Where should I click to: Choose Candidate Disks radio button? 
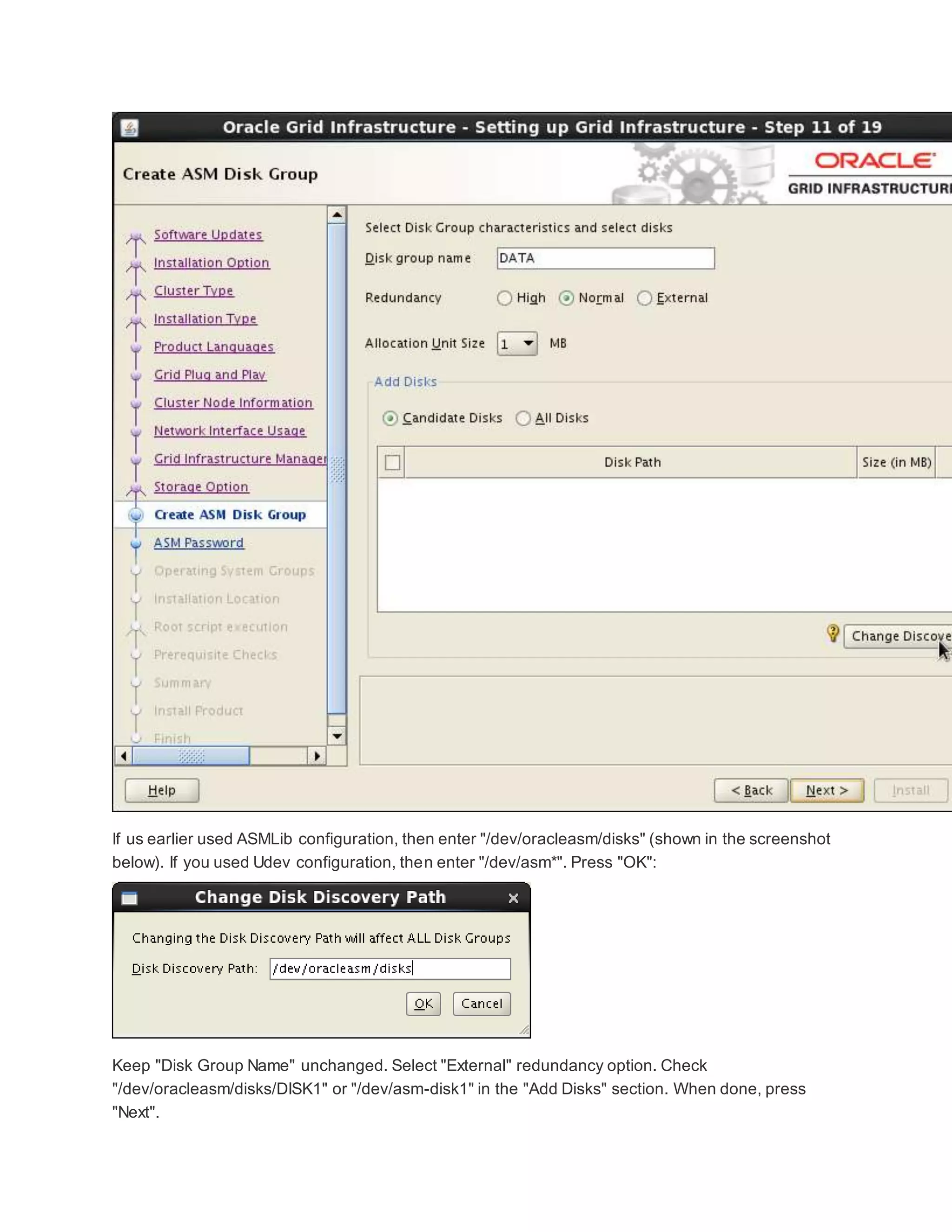[390, 418]
